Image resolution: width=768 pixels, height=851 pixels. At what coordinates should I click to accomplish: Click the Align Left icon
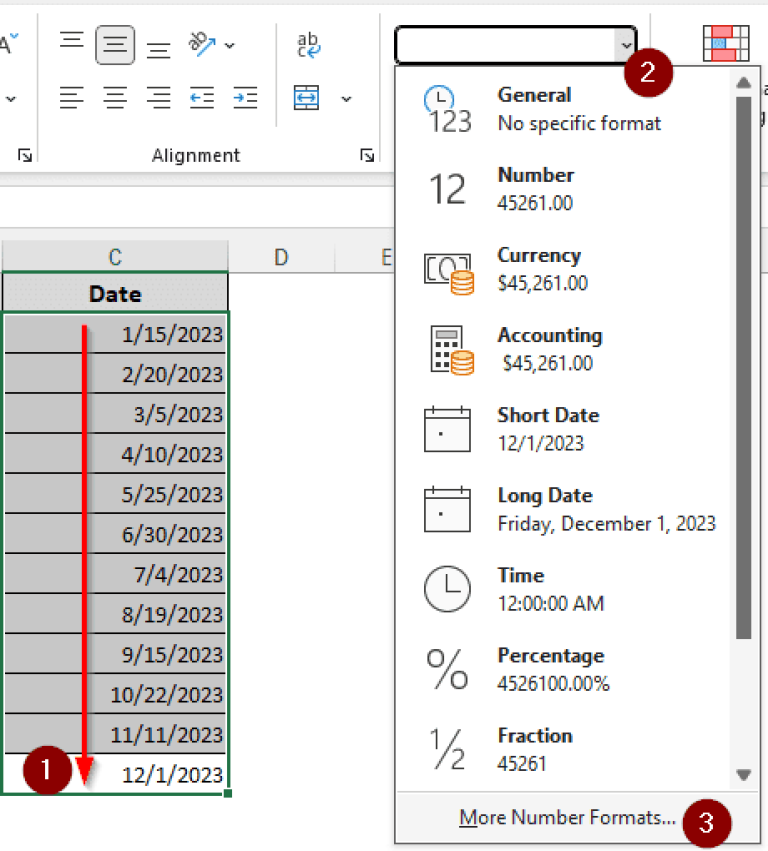click(x=71, y=98)
